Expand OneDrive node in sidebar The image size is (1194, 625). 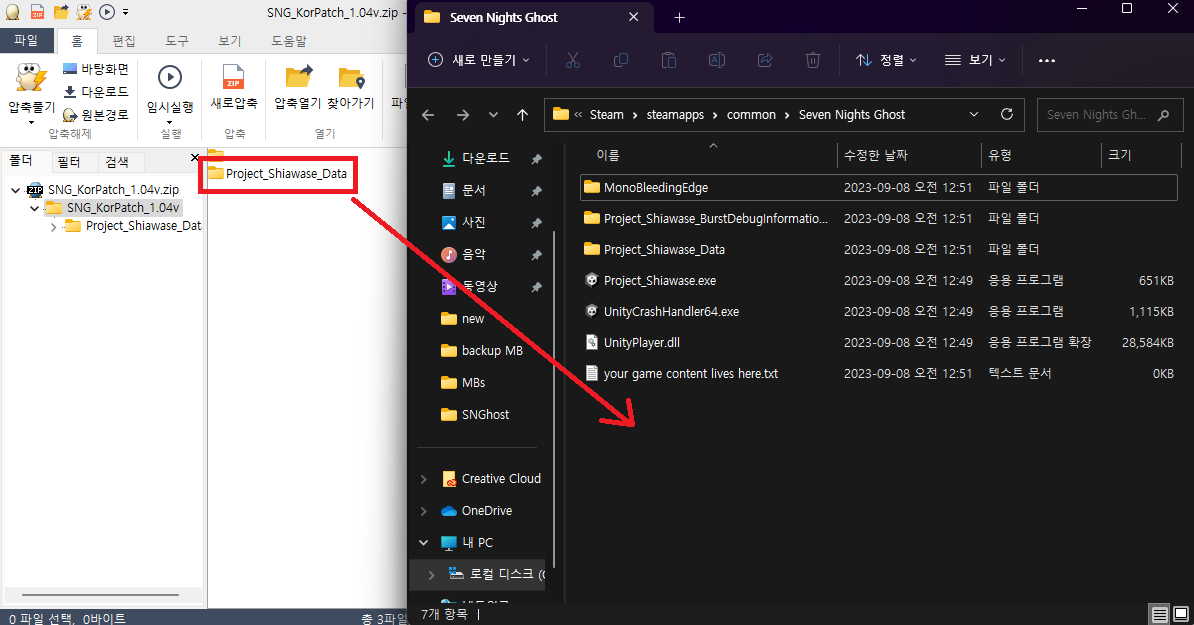click(423, 511)
